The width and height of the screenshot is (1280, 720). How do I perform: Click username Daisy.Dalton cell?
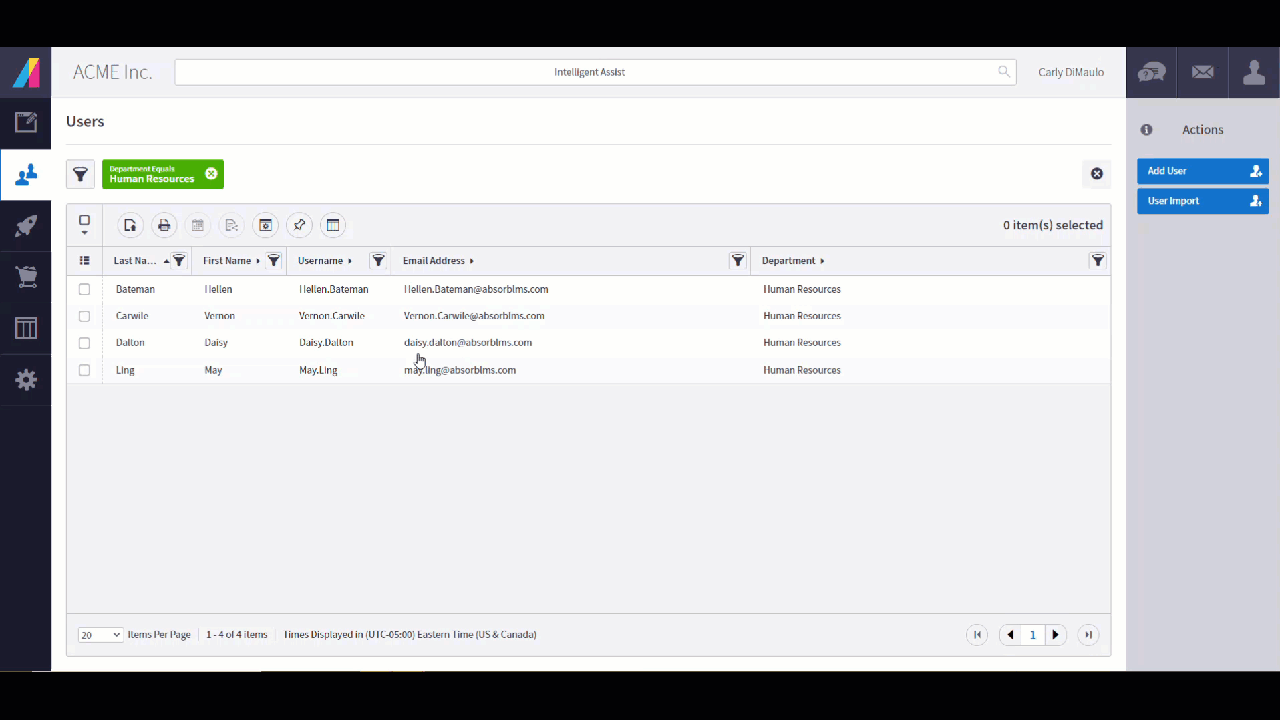click(326, 343)
